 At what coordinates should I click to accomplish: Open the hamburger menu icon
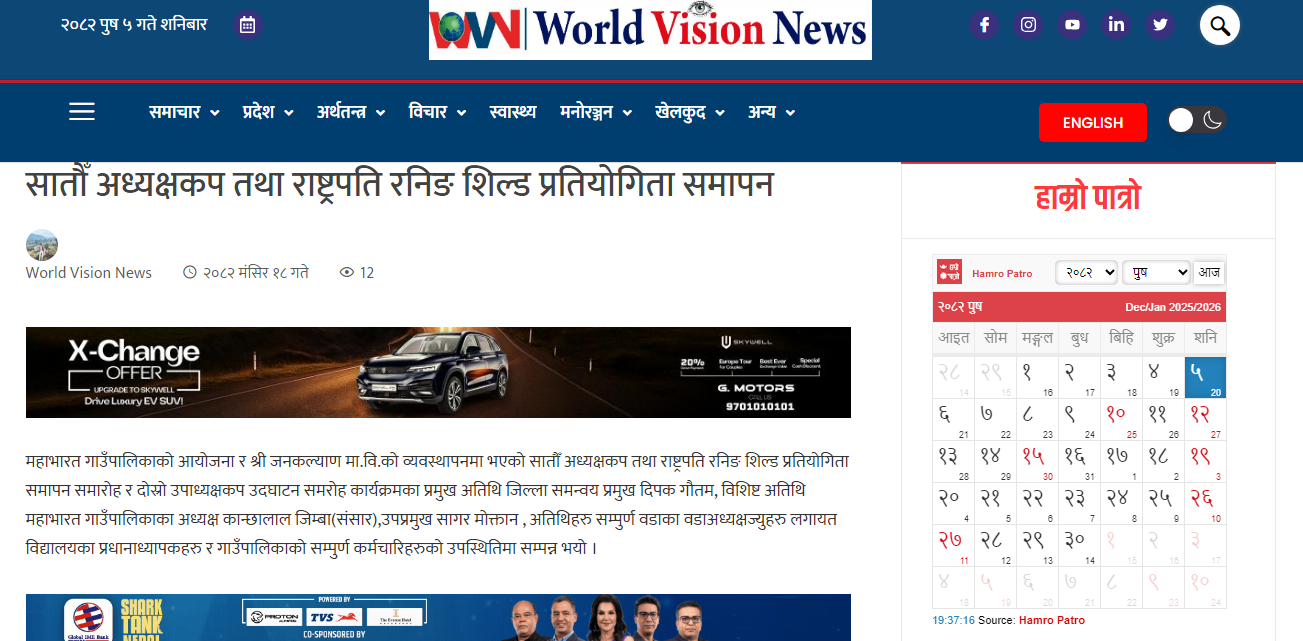82,112
